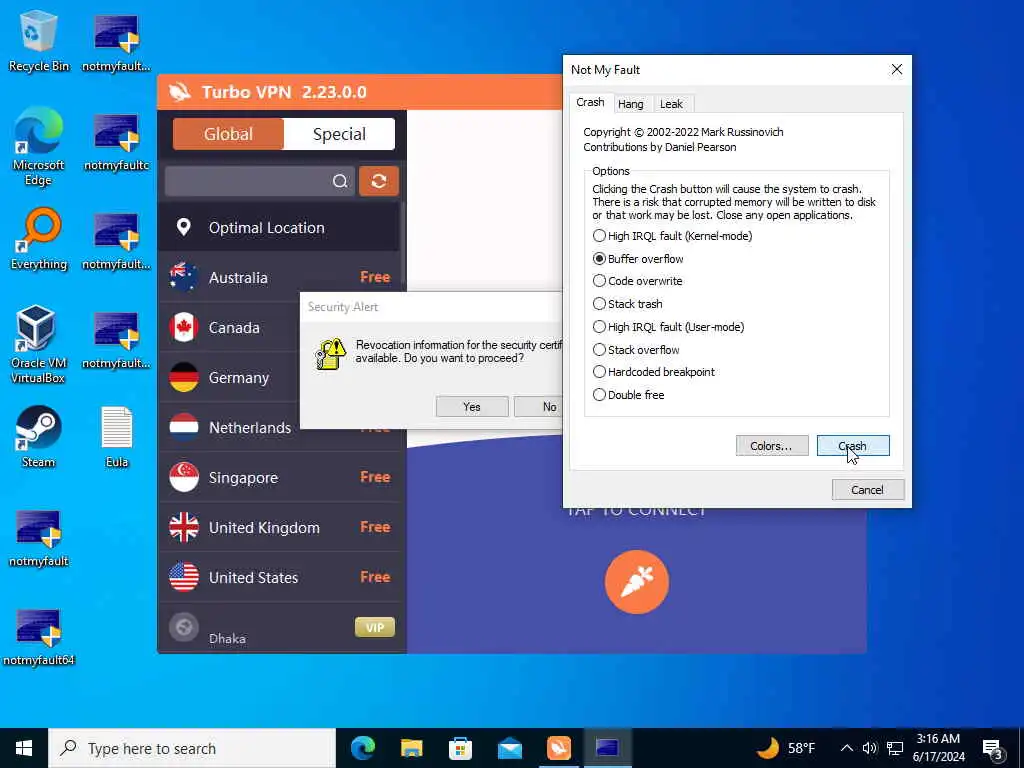
Task: Open the Everything search desktop shortcut
Action: pos(39,239)
